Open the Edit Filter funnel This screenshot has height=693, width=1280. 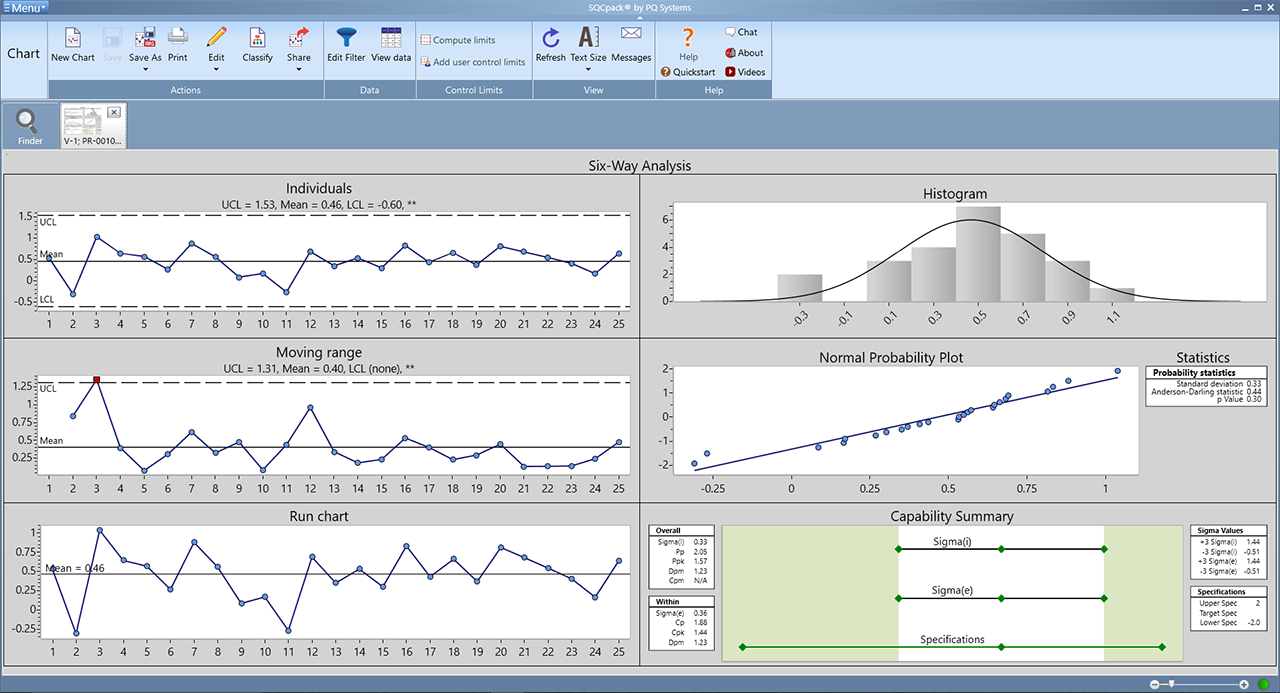346,39
